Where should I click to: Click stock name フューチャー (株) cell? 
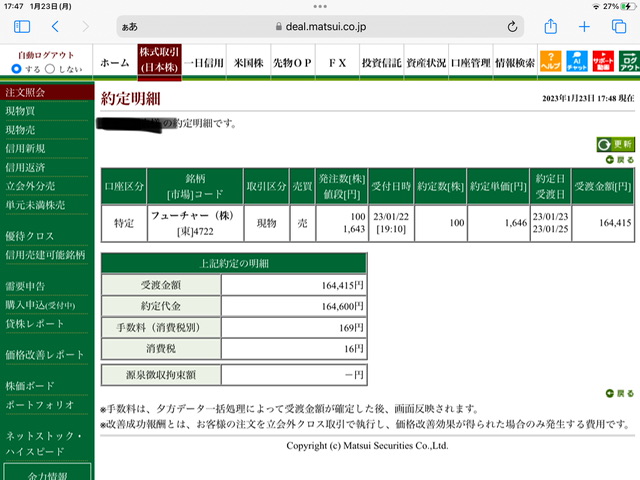pyautogui.click(x=192, y=215)
